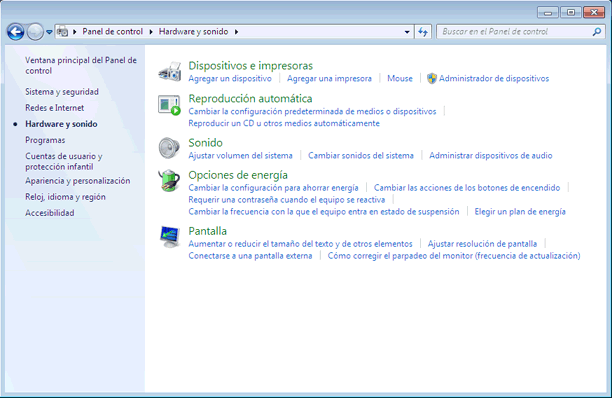This screenshot has width=612, height=398.
Task: Expand the recent pages dropdown beside navigation arrows
Action: 49,32
